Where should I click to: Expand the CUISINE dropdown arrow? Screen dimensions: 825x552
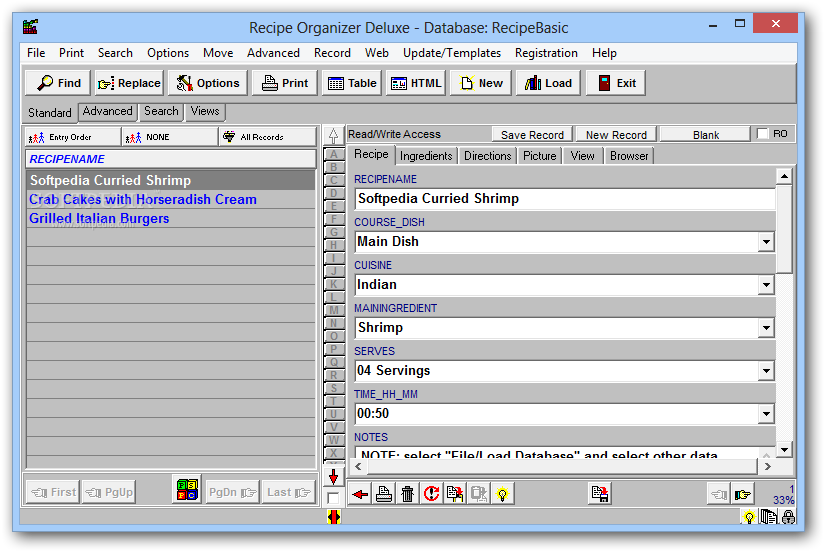(x=766, y=285)
